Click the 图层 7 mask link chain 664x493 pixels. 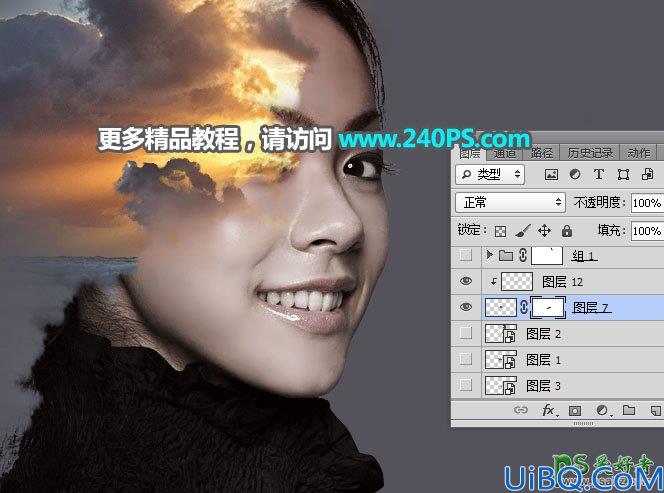[x=524, y=307]
